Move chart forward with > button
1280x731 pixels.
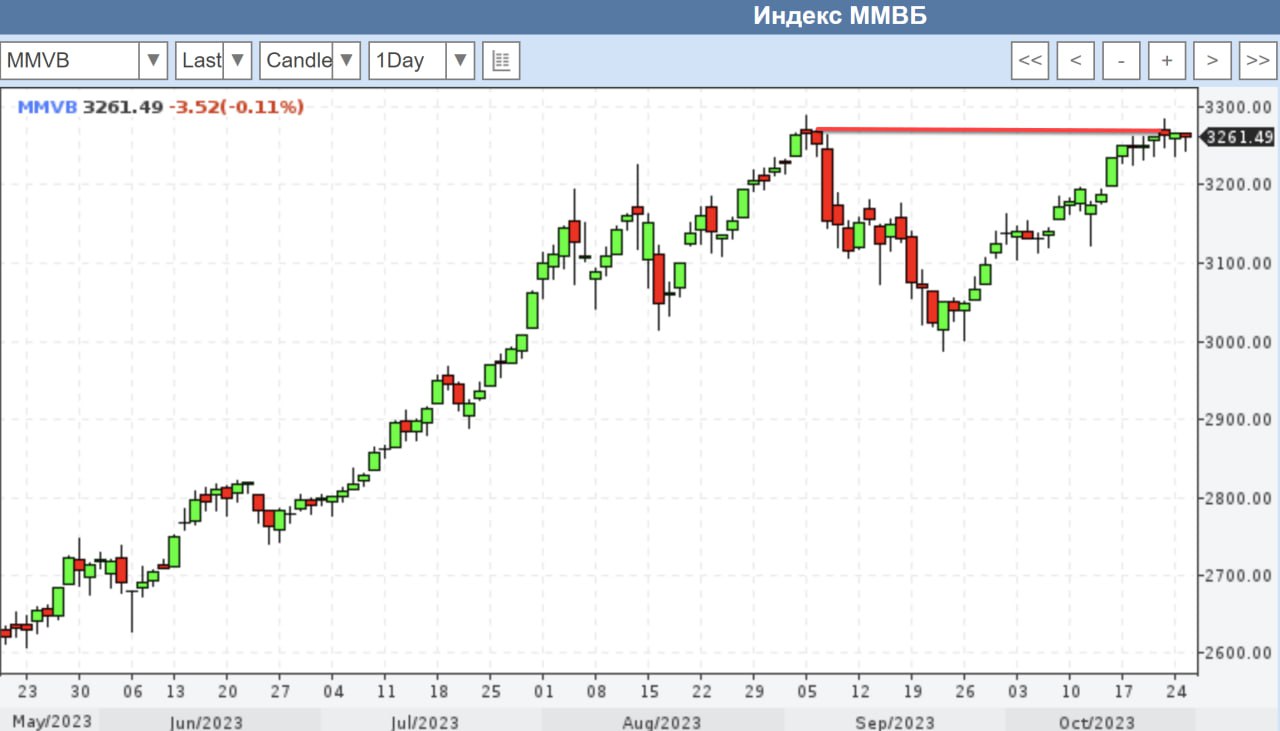click(1212, 60)
